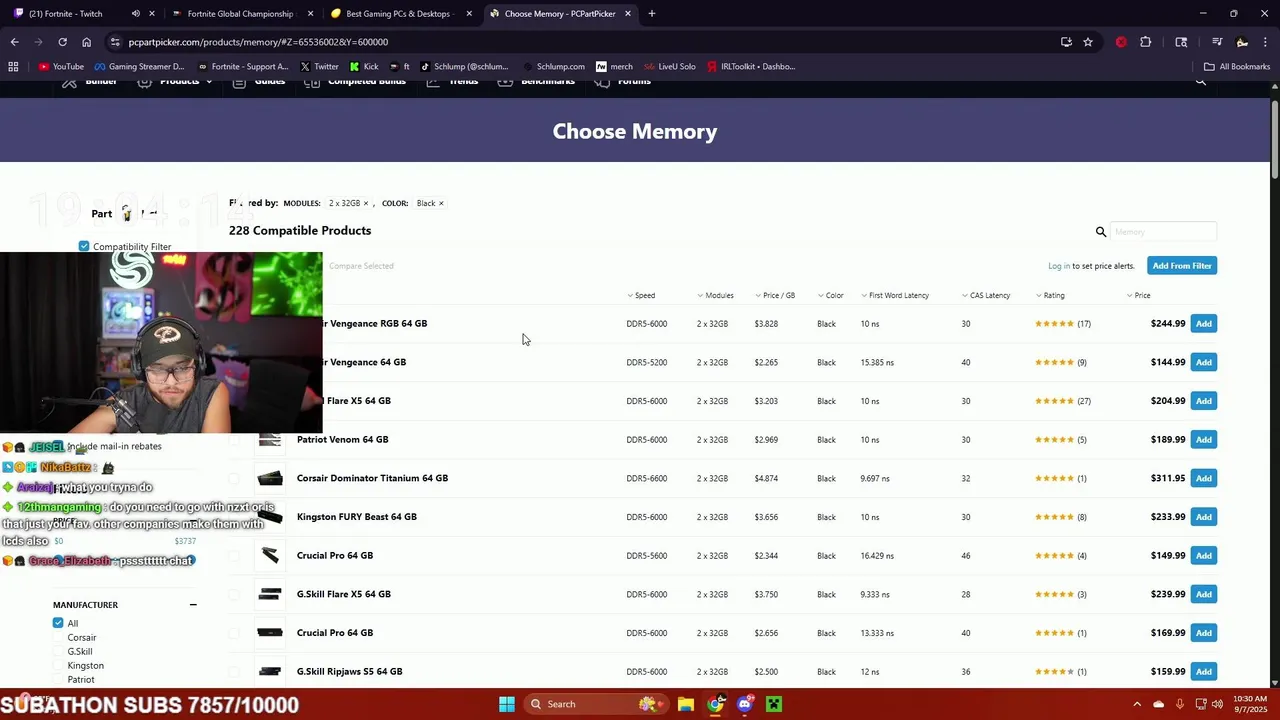Sort the list by Speed column
Viewport: 1280px width, 720px height.
[641, 295]
